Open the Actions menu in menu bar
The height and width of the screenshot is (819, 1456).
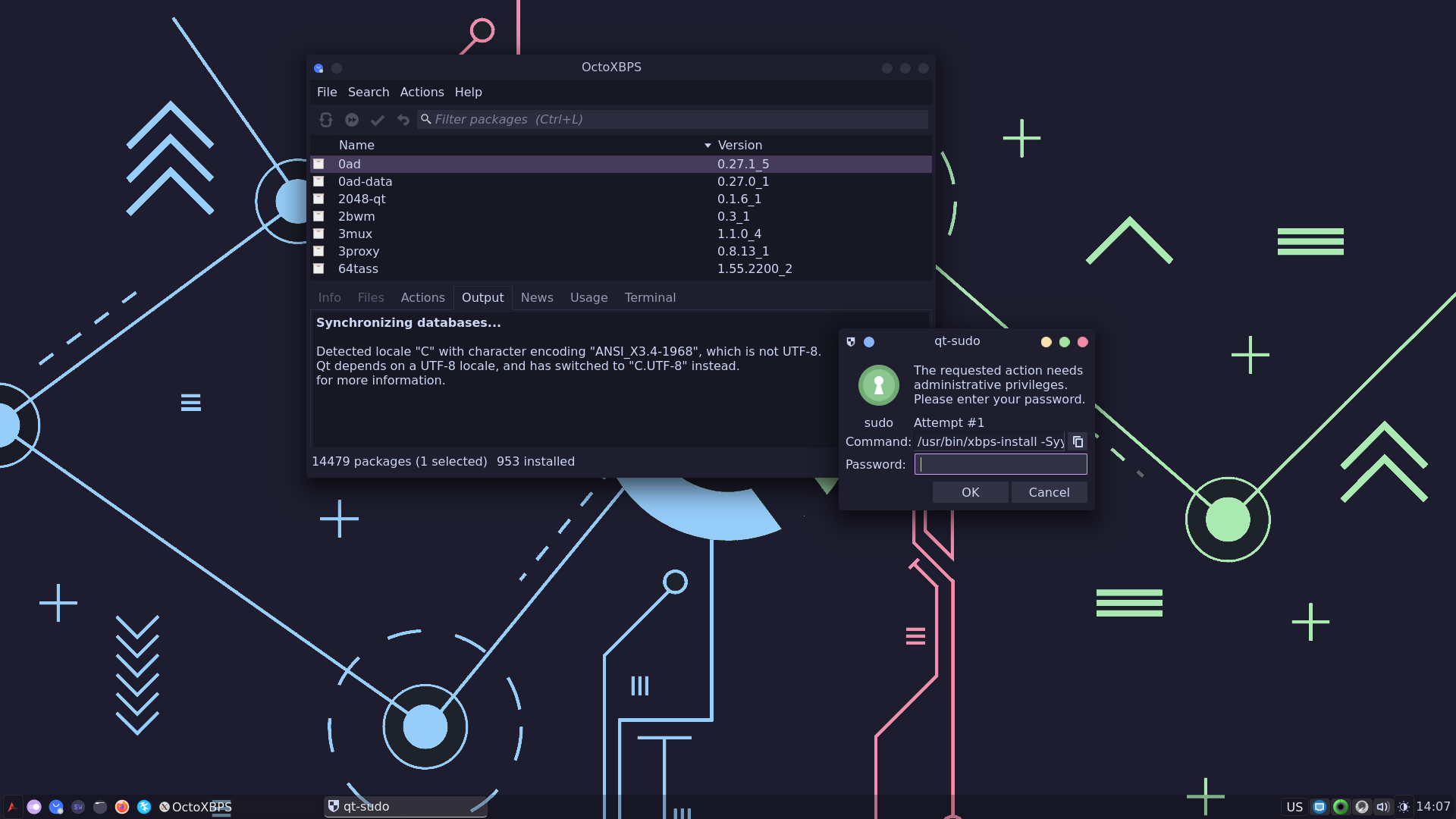[422, 92]
